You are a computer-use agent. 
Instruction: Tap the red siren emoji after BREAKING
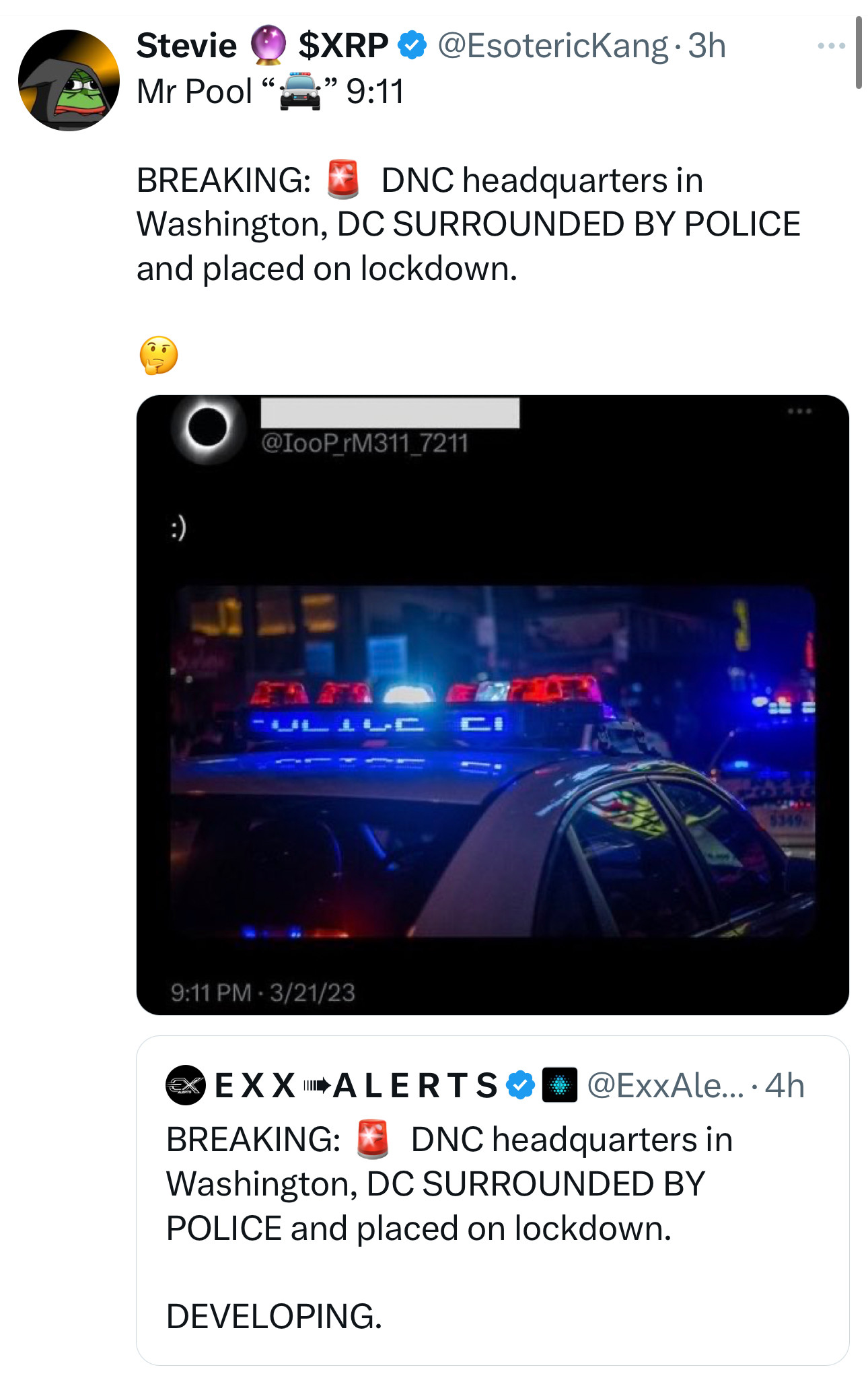343,180
